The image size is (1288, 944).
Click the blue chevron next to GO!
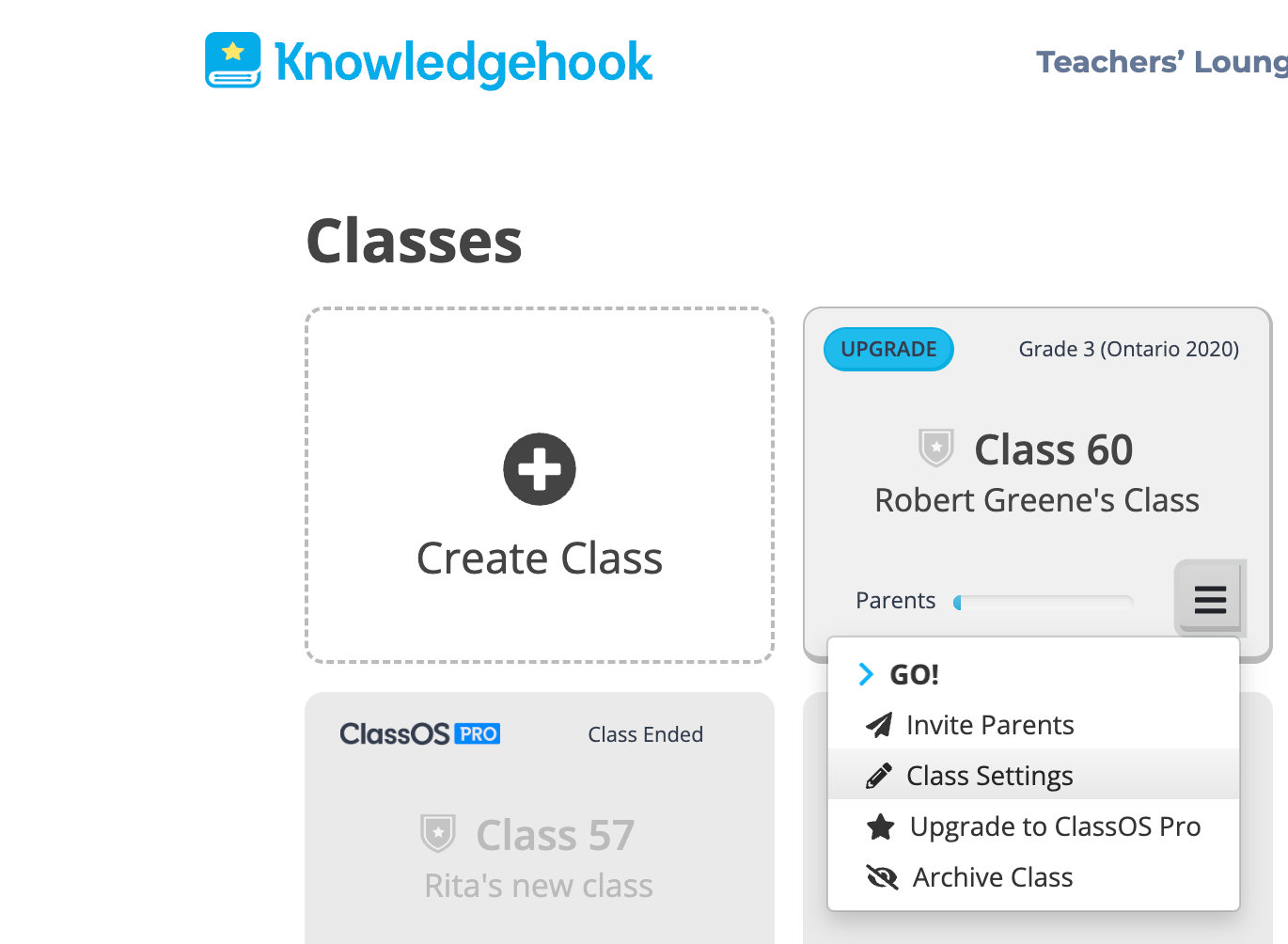point(866,674)
